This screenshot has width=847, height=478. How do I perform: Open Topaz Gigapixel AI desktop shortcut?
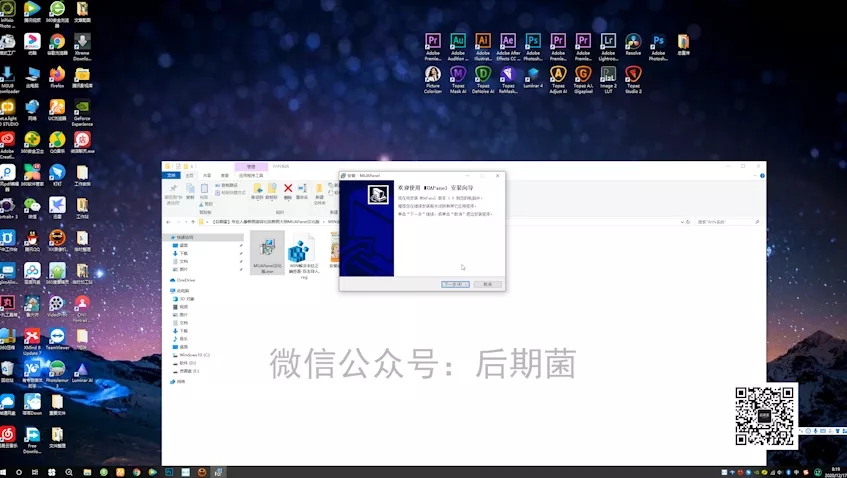click(583, 74)
